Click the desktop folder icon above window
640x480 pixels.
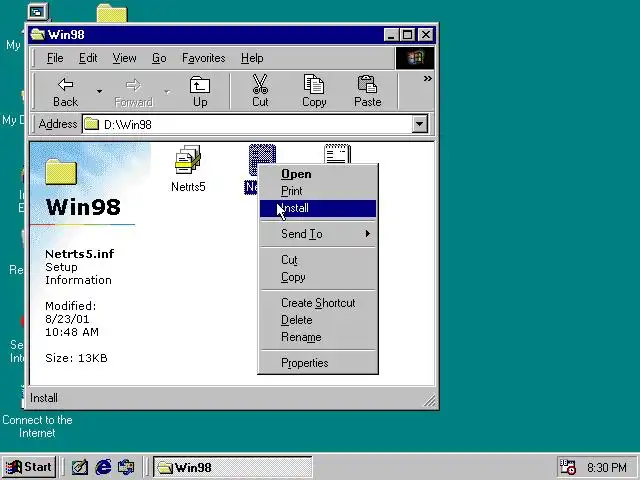[112, 13]
